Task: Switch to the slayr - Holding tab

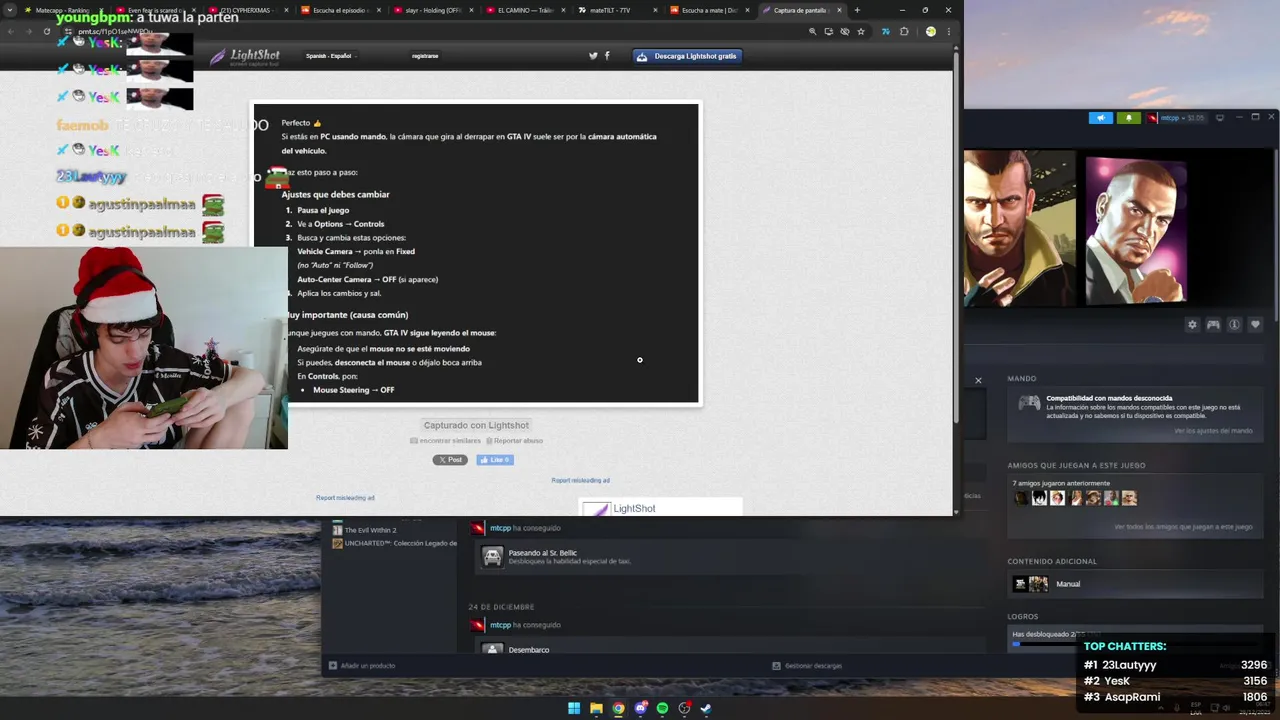Action: coord(432,10)
